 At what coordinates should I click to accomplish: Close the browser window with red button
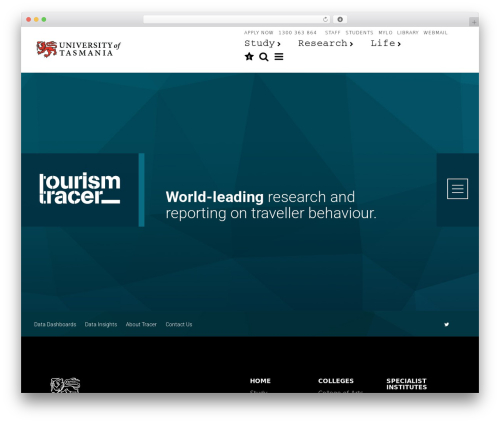pyautogui.click(x=29, y=19)
